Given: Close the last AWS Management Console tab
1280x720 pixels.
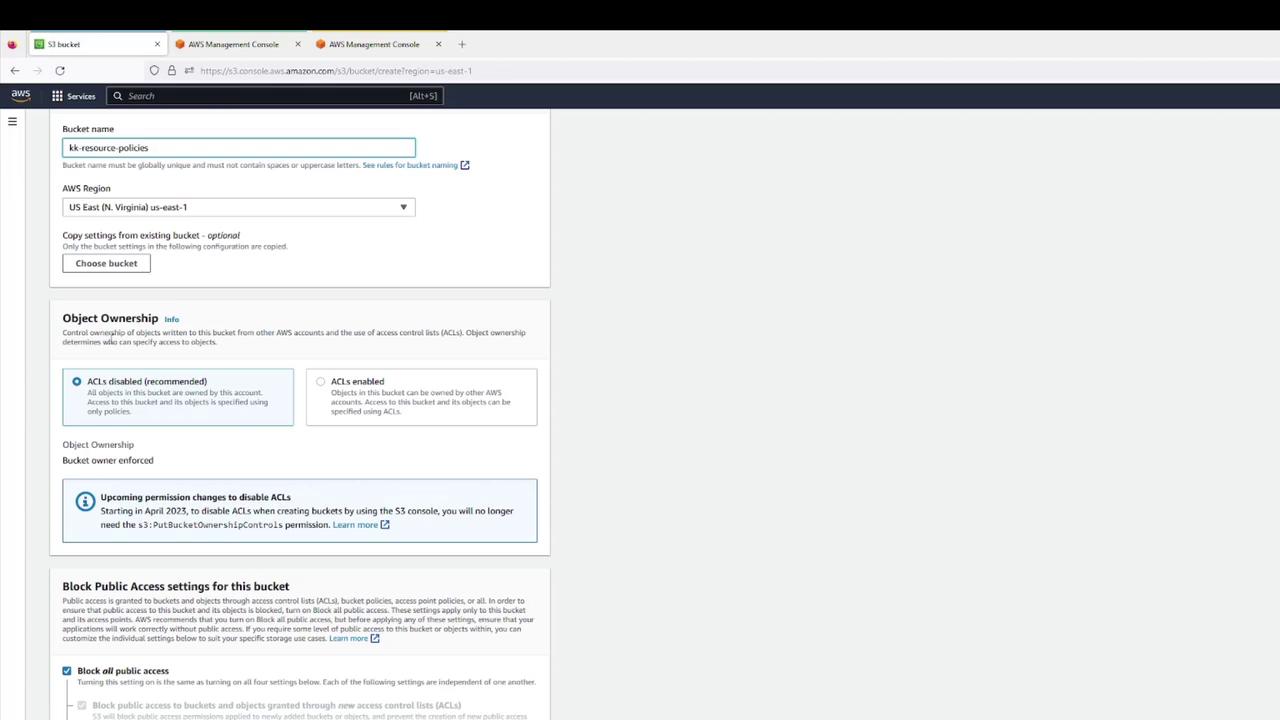Looking at the screenshot, I should (439, 44).
